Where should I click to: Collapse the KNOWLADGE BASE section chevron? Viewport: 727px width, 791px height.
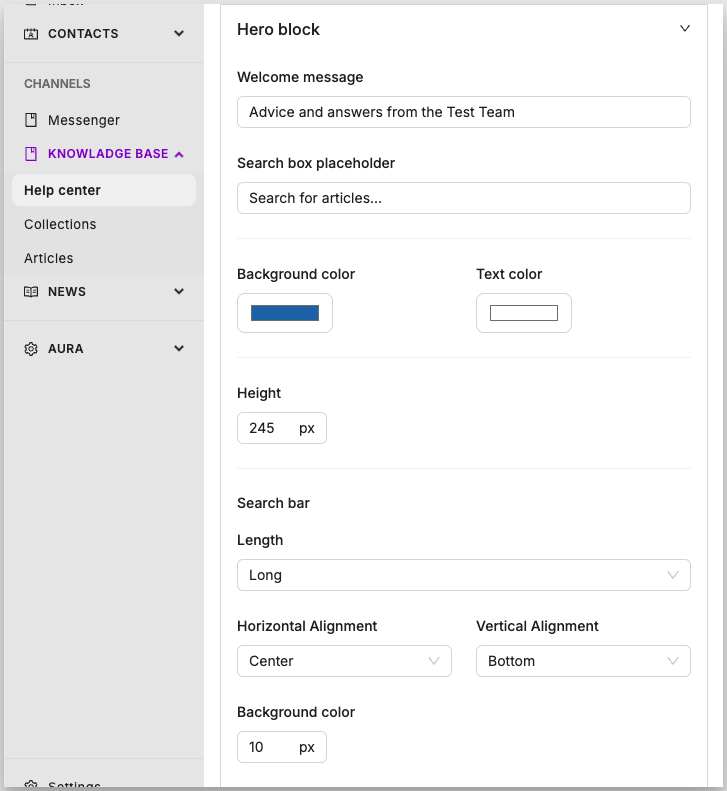[179, 154]
